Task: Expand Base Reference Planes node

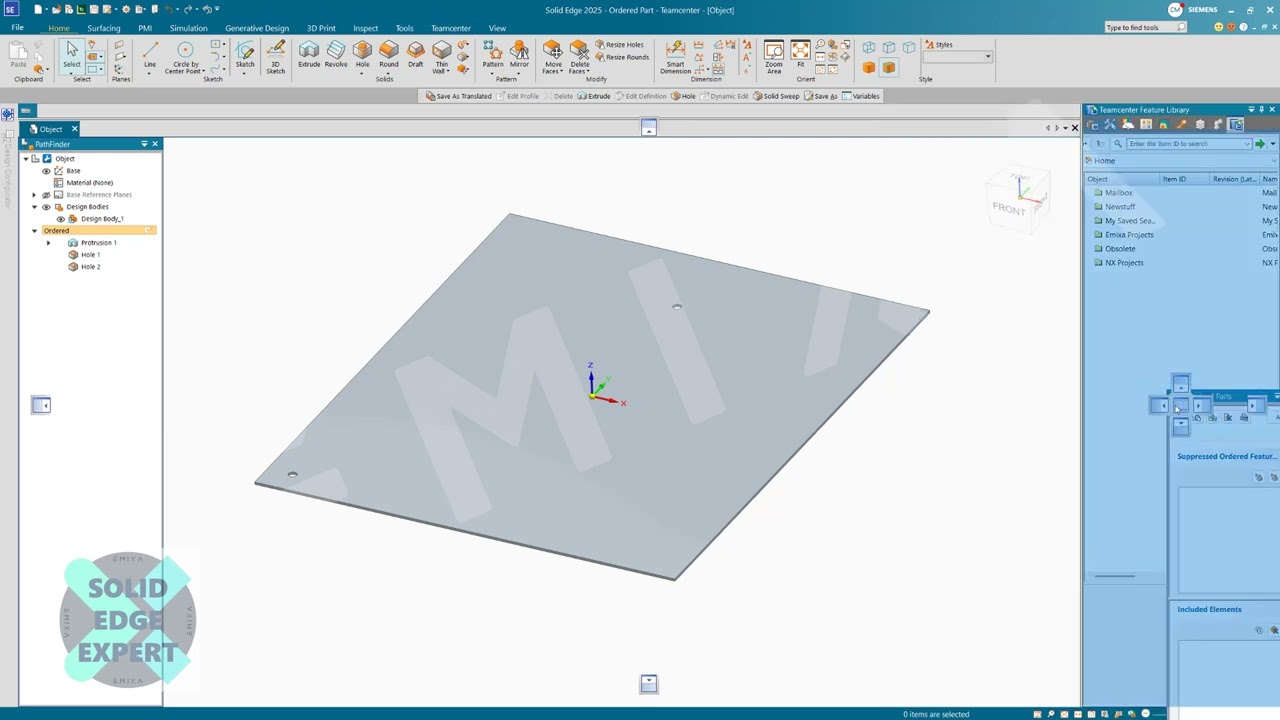Action: [x=34, y=195]
